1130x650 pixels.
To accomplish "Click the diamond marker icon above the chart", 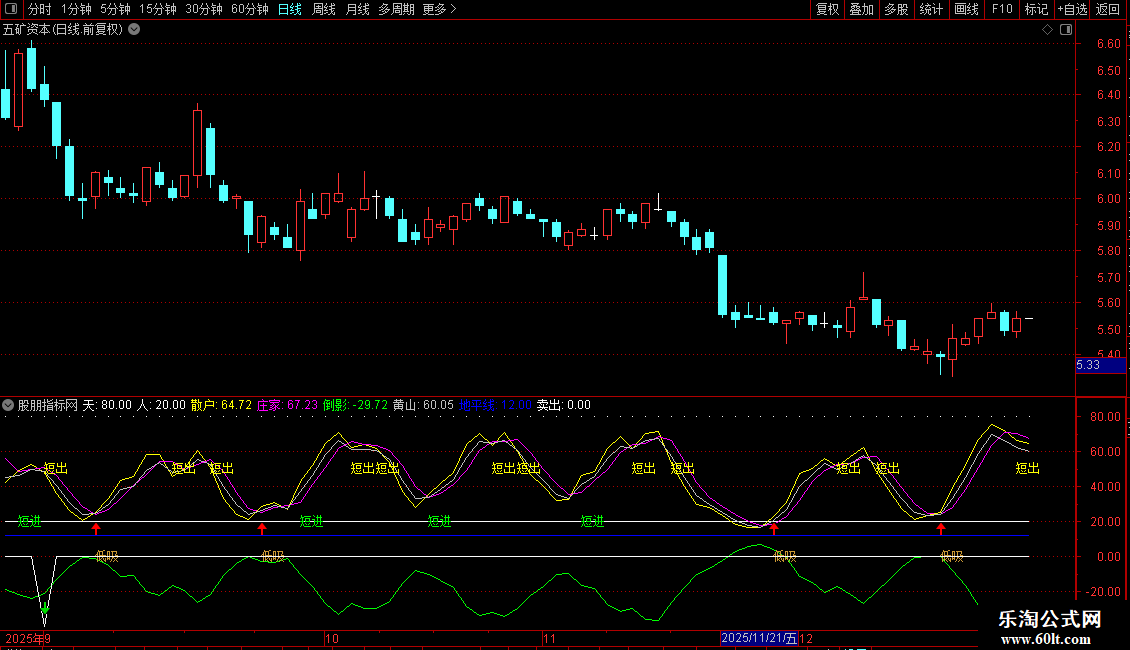I will point(1047,30).
